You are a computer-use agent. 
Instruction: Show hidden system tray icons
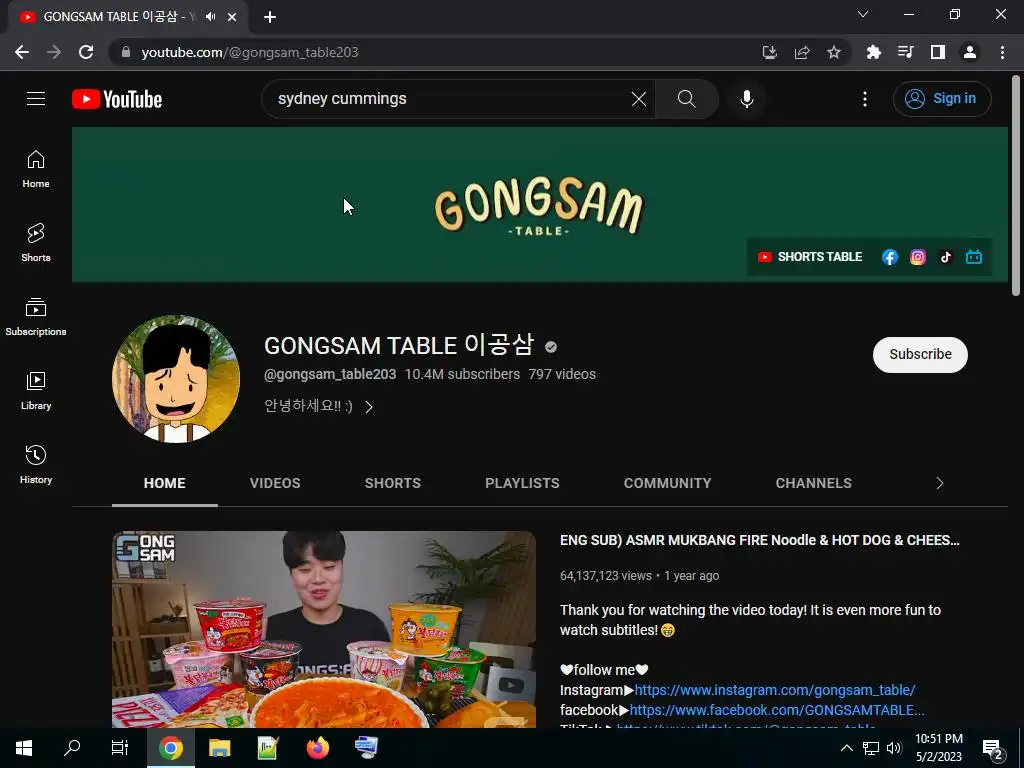tap(846, 748)
